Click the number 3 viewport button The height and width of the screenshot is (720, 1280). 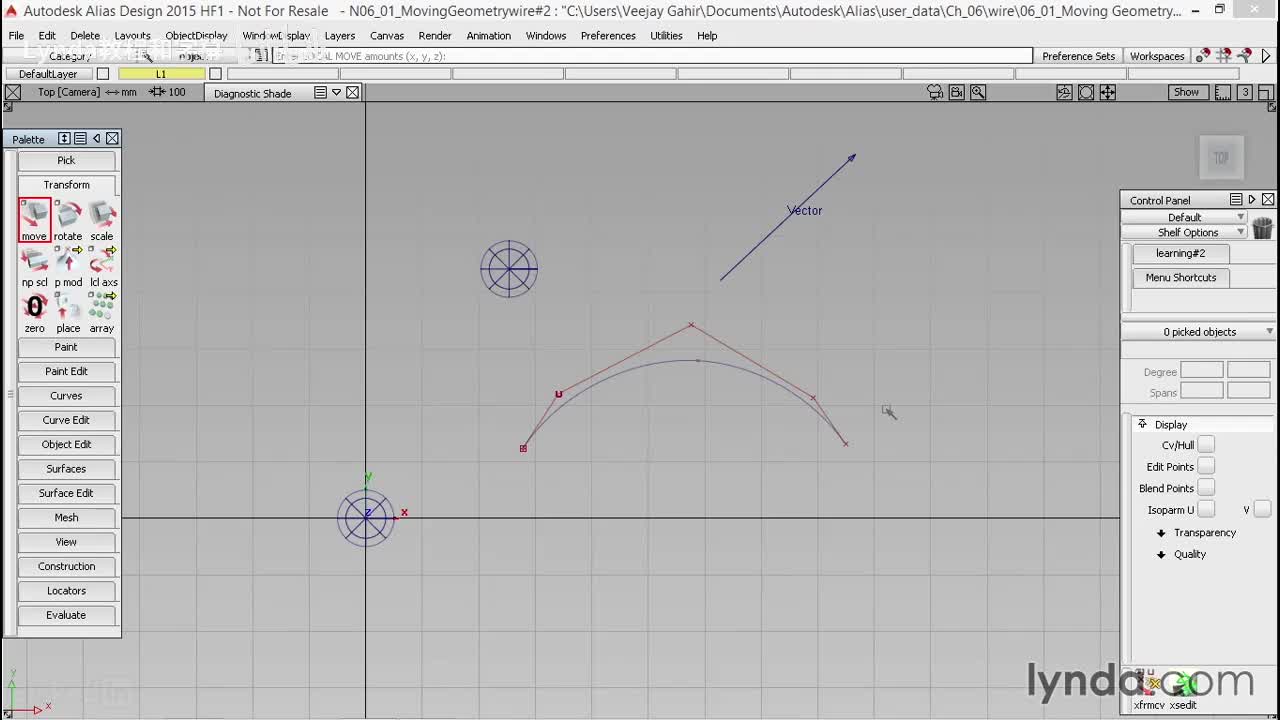(1245, 92)
